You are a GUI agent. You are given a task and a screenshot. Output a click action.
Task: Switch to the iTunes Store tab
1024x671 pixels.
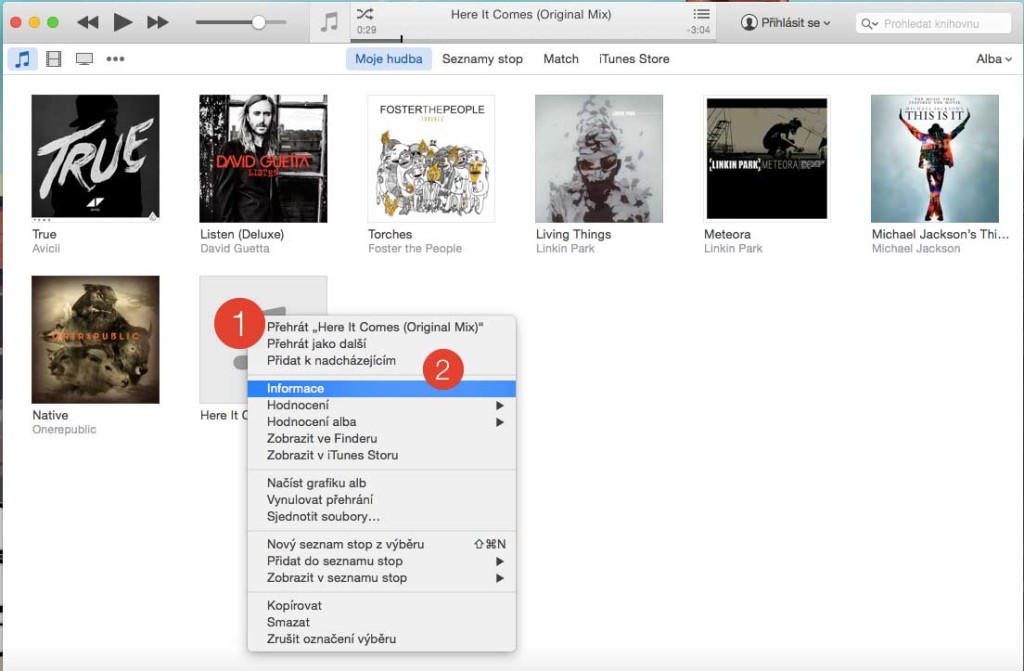pos(634,59)
